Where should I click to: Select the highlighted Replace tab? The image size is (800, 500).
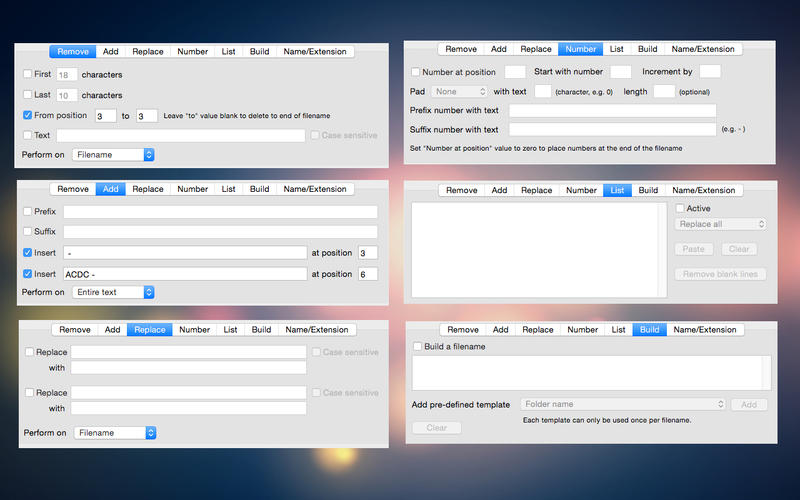tap(149, 329)
